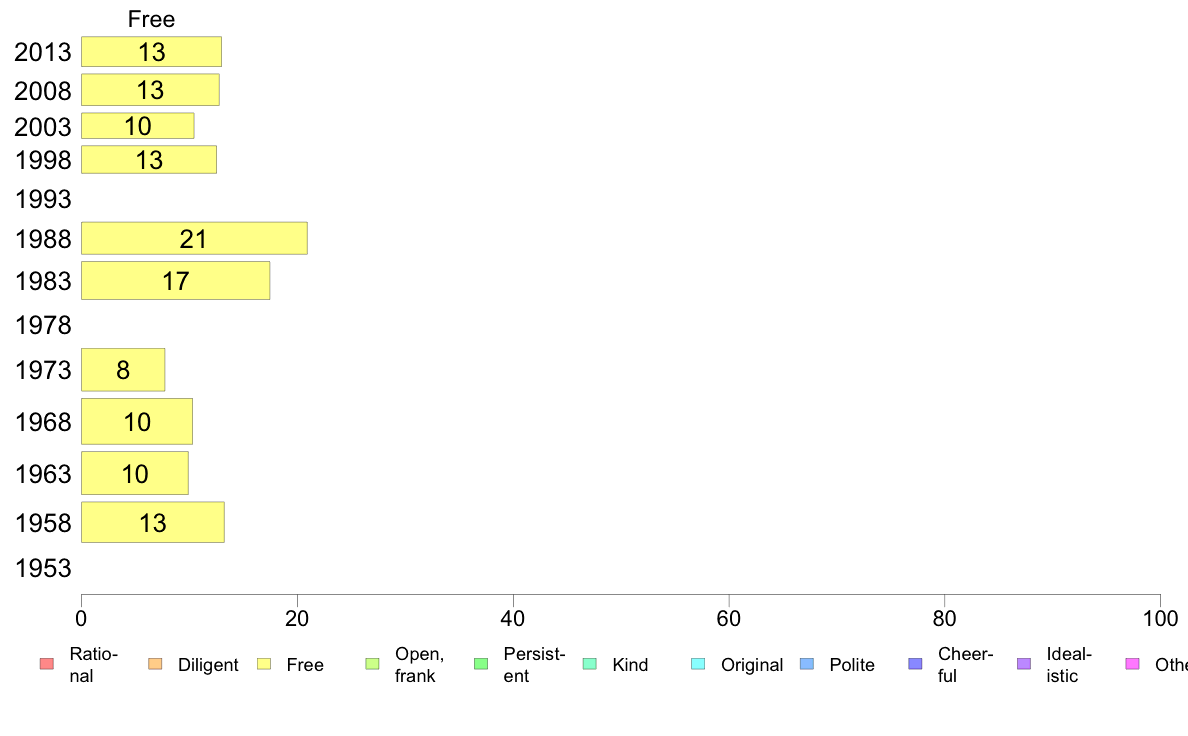Click the Rational legend color swatch
The image size is (1188, 736).
tap(47, 664)
